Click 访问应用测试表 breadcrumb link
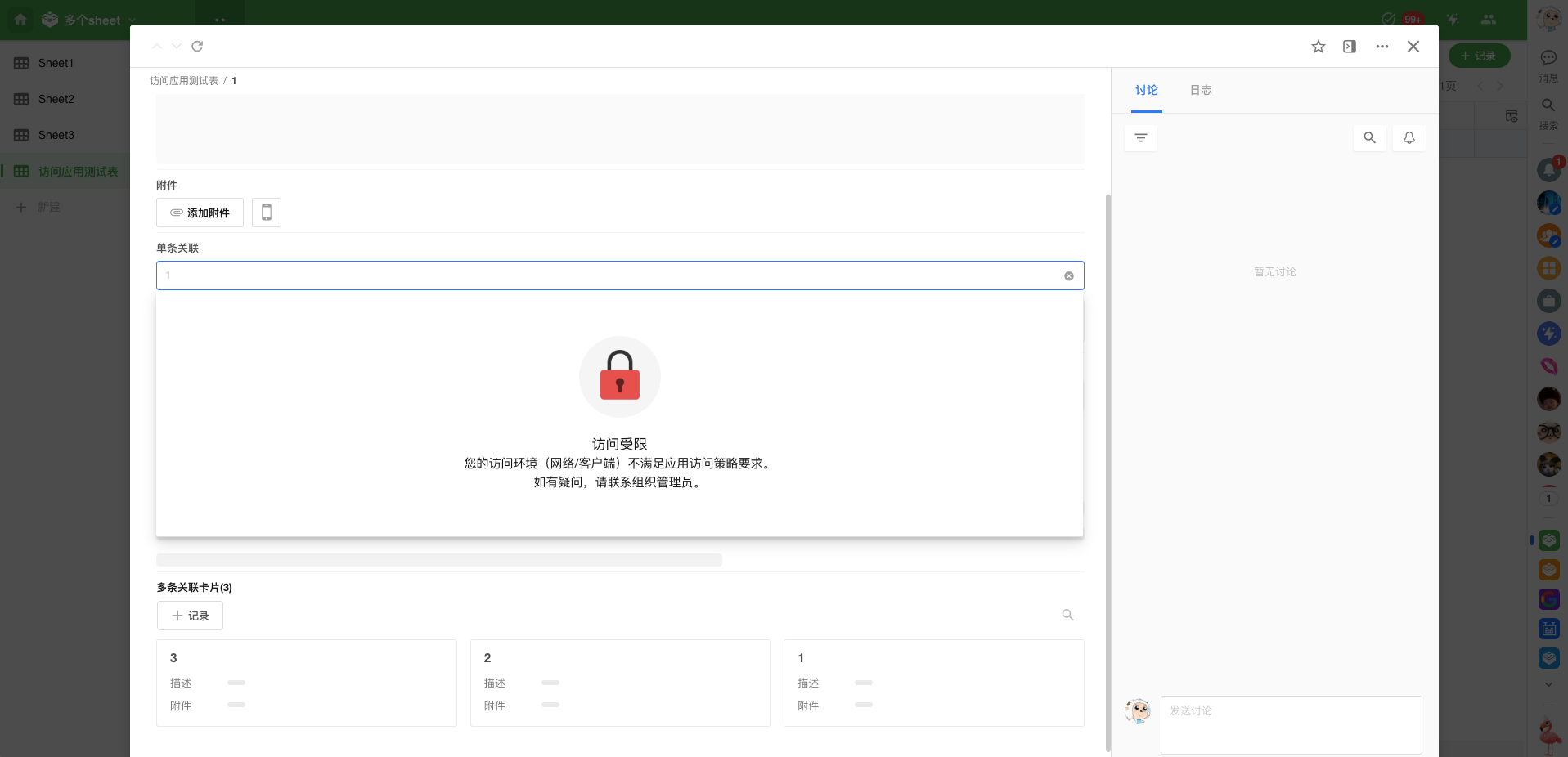This screenshot has width=1568, height=757. tap(184, 81)
